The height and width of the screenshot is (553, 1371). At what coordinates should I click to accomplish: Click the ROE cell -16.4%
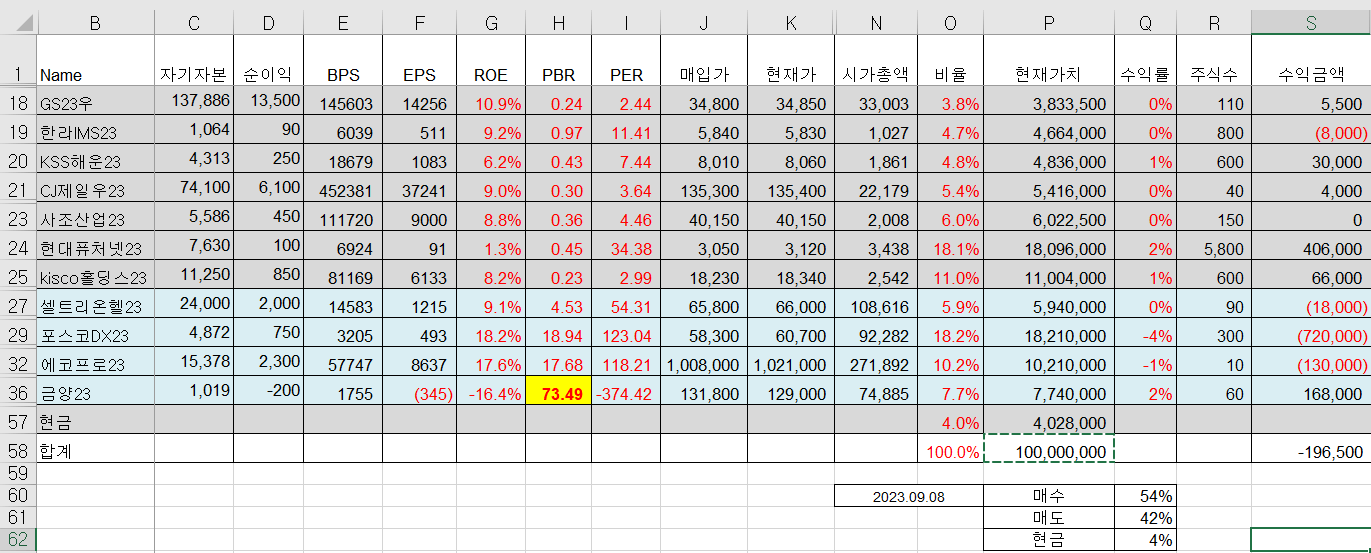point(490,392)
